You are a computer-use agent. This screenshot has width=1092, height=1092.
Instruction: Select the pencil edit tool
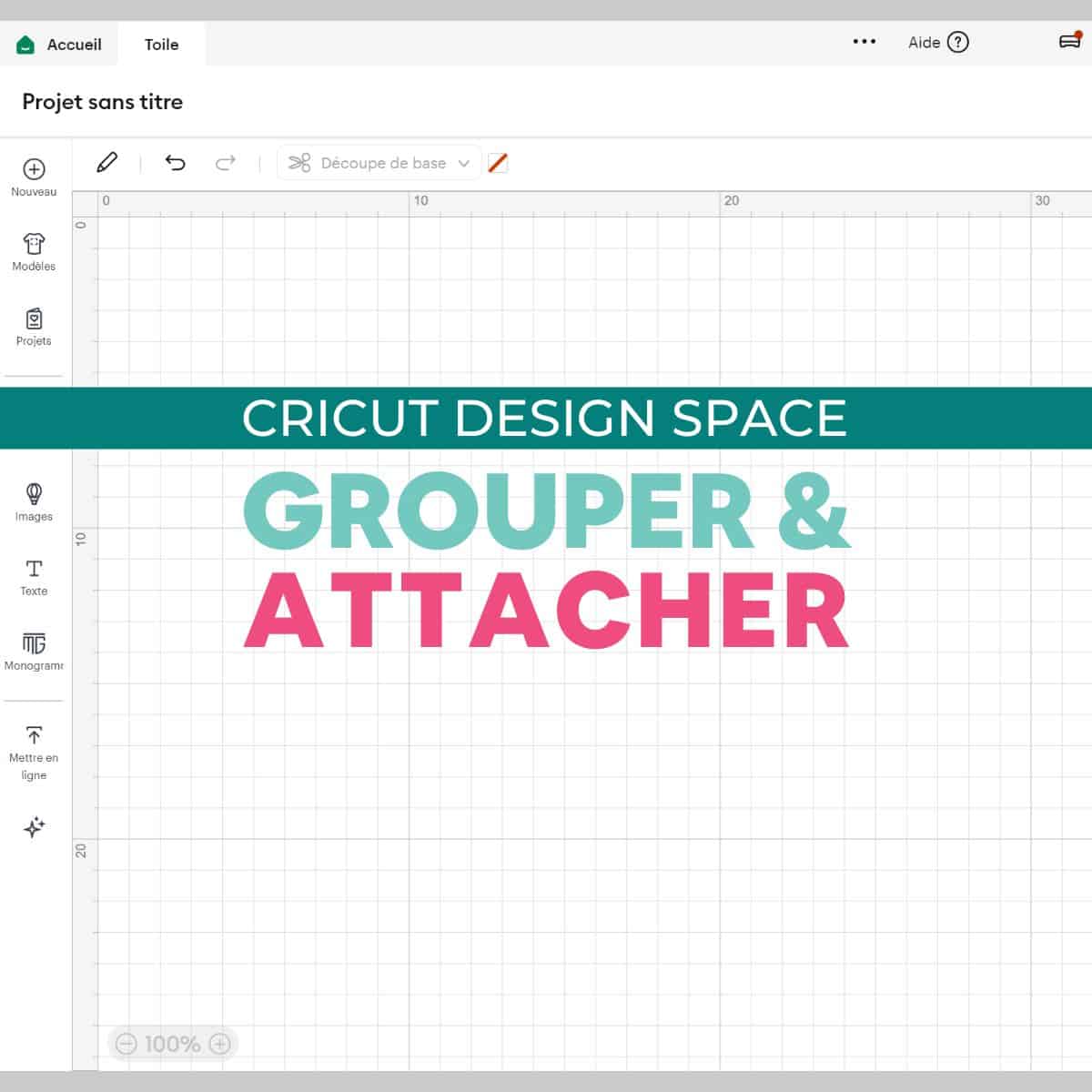106,163
